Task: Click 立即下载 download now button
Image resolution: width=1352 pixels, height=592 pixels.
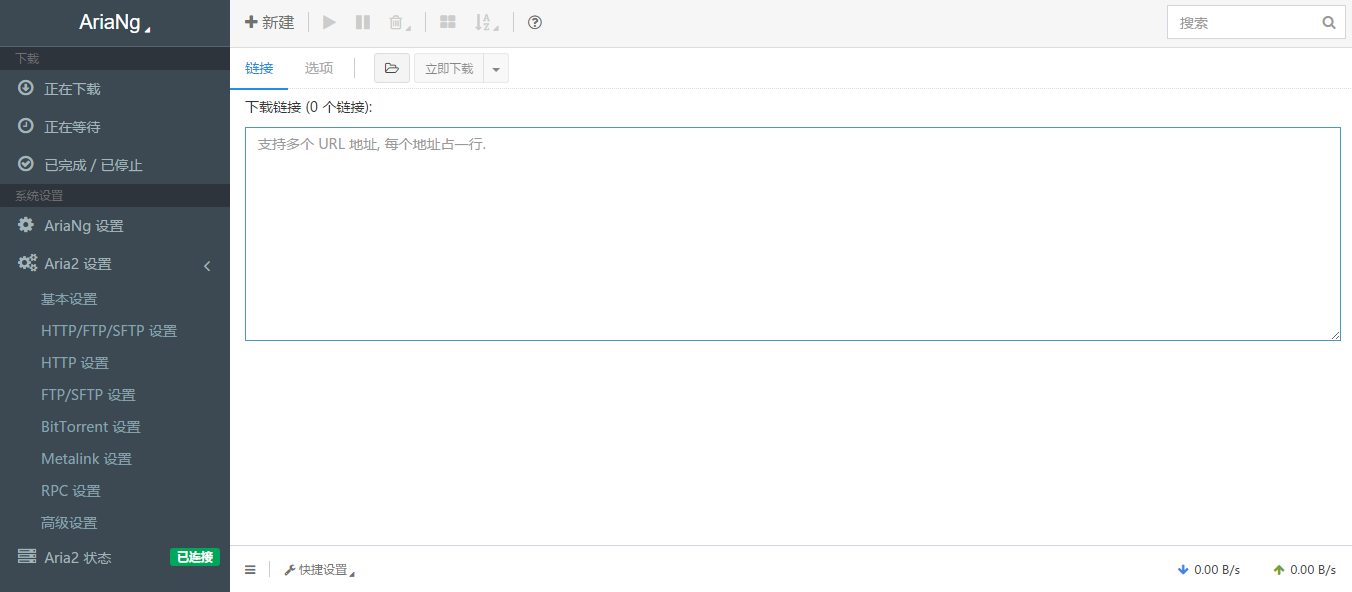Action: click(449, 68)
